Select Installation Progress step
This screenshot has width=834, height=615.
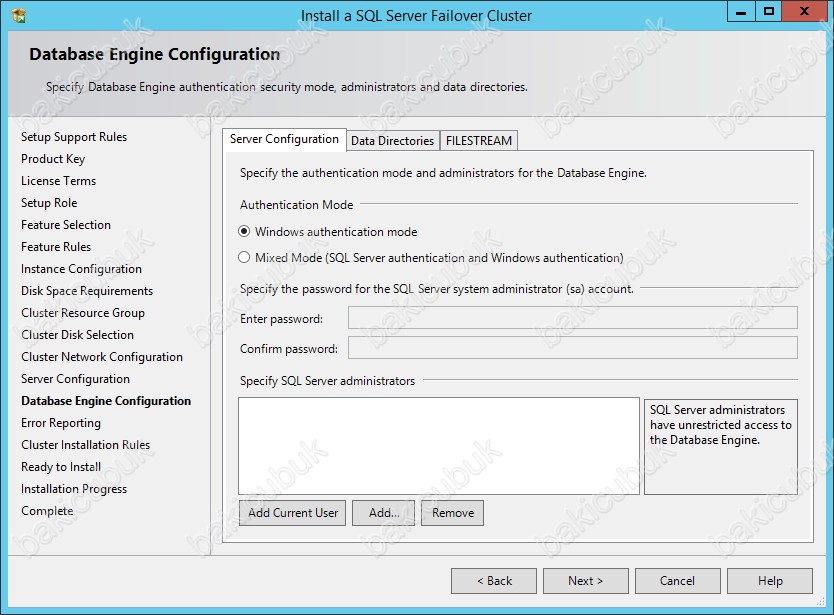[x=74, y=489]
